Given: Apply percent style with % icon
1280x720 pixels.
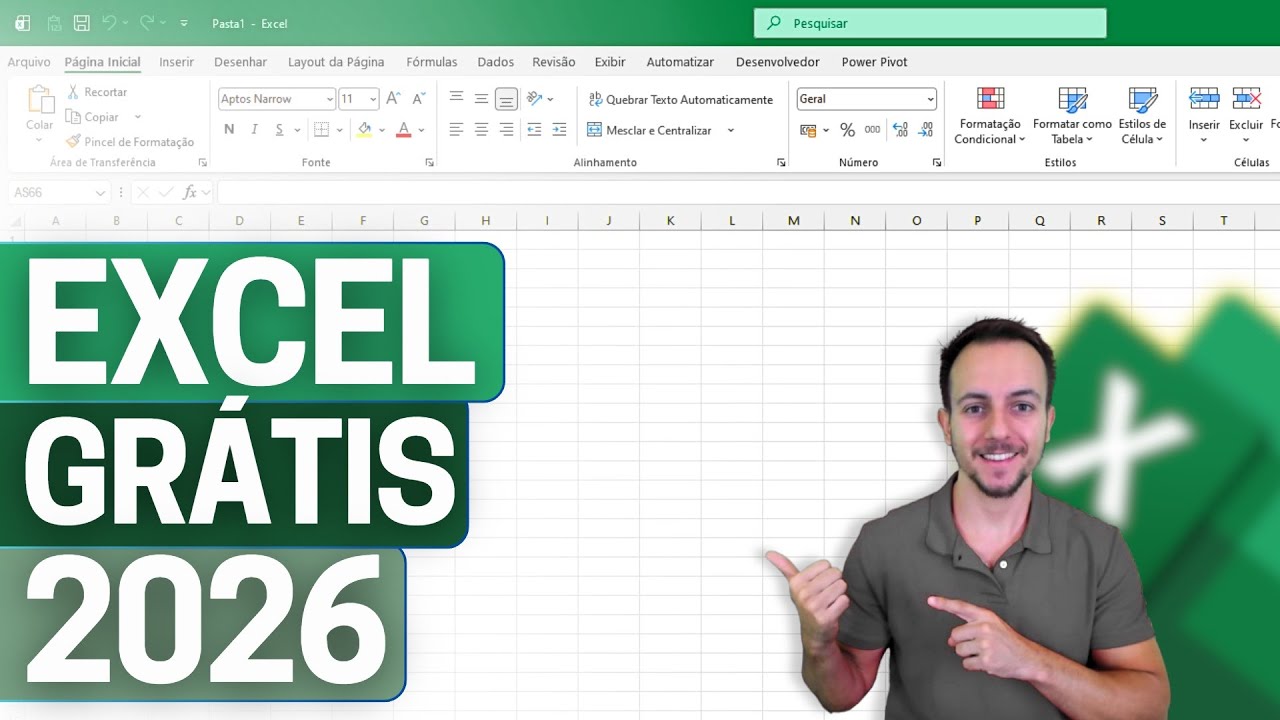Looking at the screenshot, I should click(x=847, y=130).
